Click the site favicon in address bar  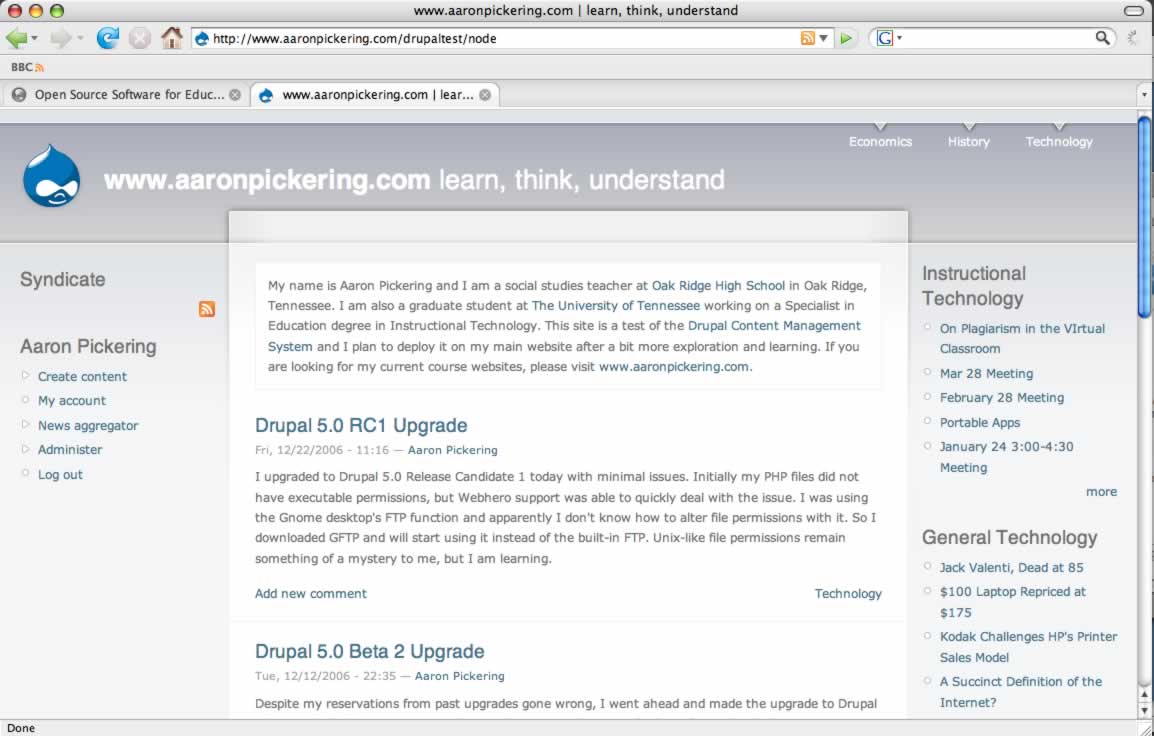202,38
